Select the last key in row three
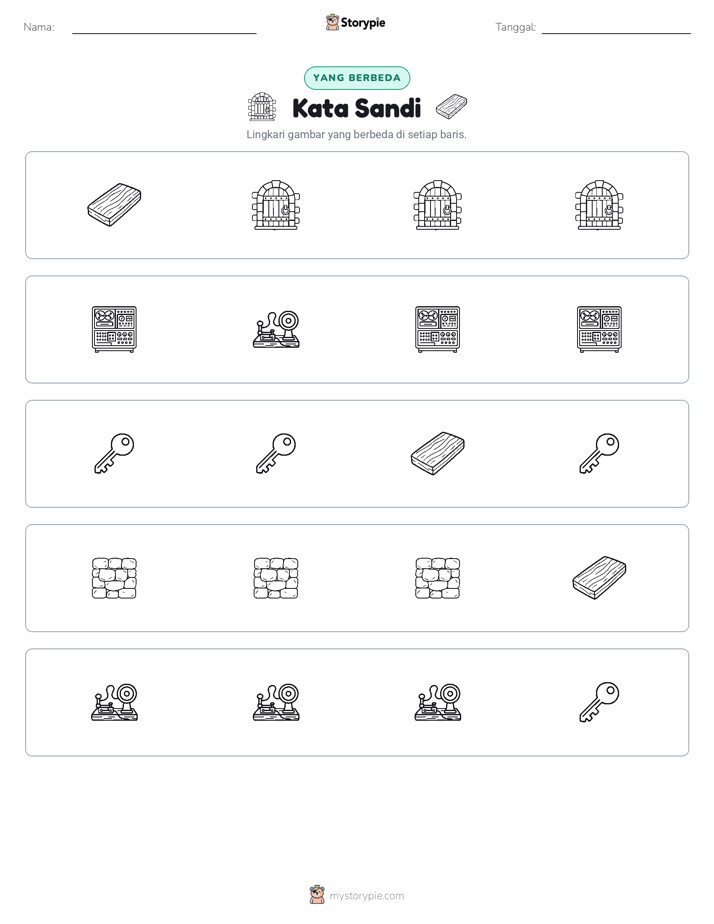Image resolution: width=714 pixels, height=924 pixels. pos(599,453)
